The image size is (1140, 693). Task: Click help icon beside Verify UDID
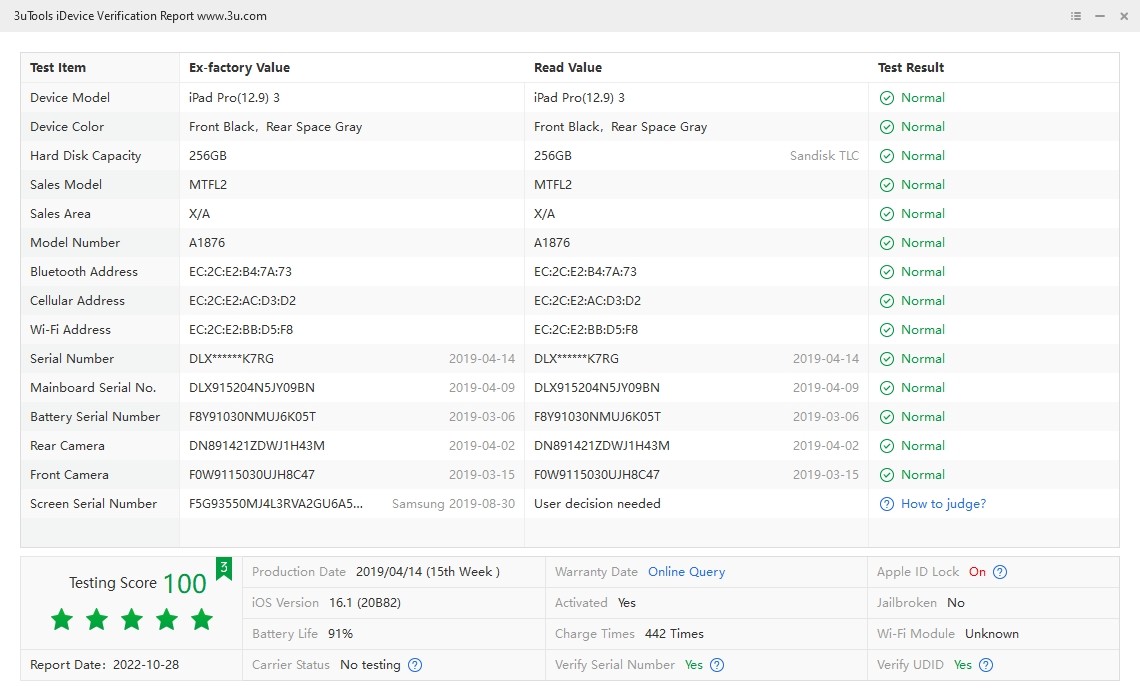[986, 665]
